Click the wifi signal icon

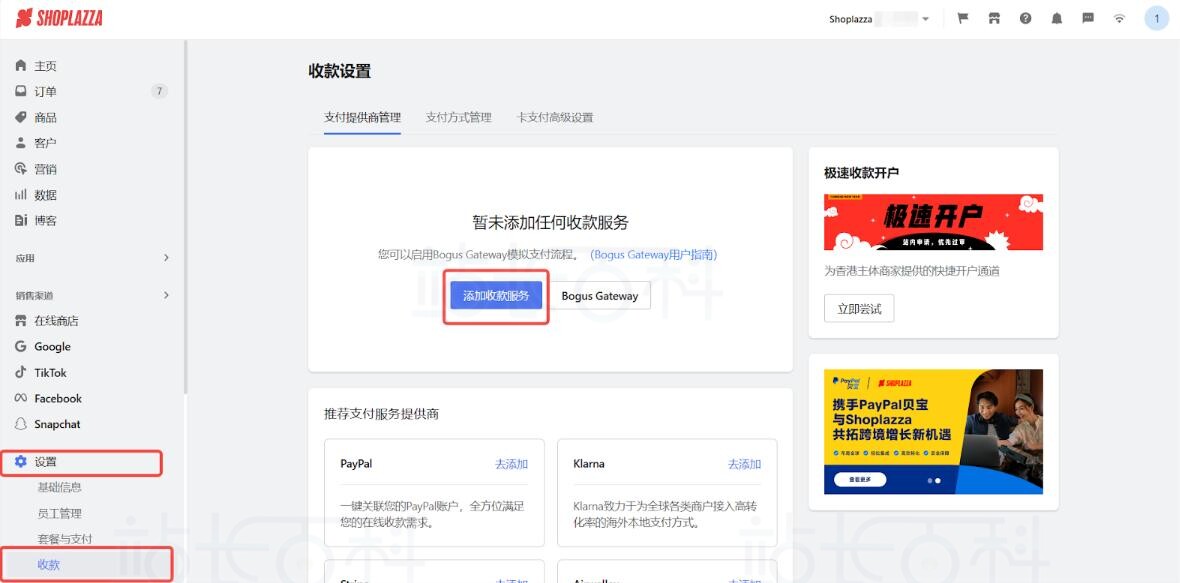point(1120,19)
